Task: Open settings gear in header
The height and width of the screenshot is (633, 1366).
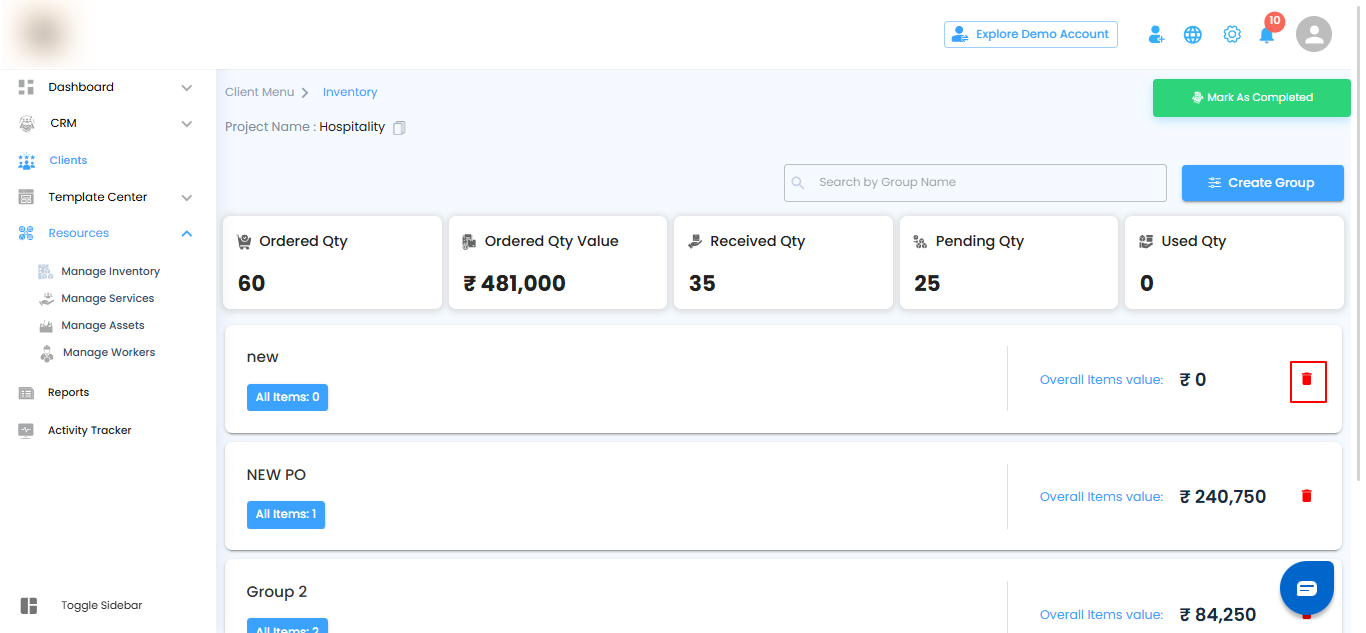Action: (x=1232, y=35)
